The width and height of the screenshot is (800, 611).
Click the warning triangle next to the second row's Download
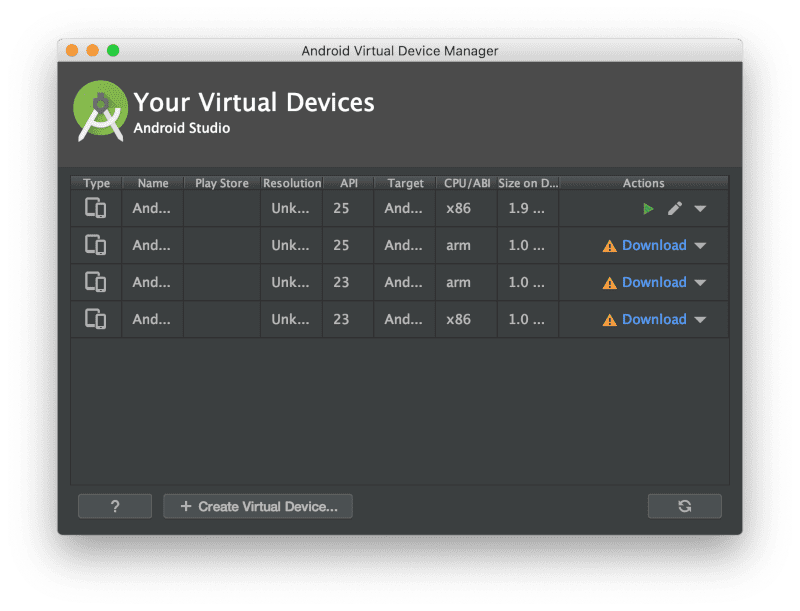click(609, 245)
